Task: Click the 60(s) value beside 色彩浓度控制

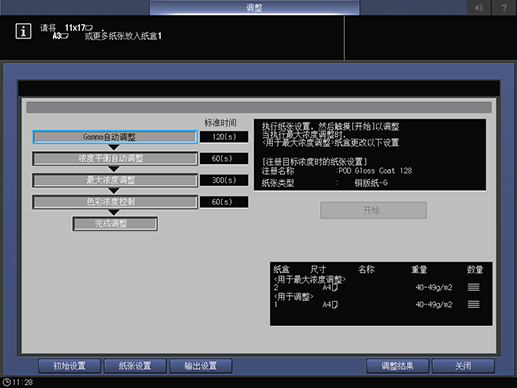Action: click(x=224, y=202)
